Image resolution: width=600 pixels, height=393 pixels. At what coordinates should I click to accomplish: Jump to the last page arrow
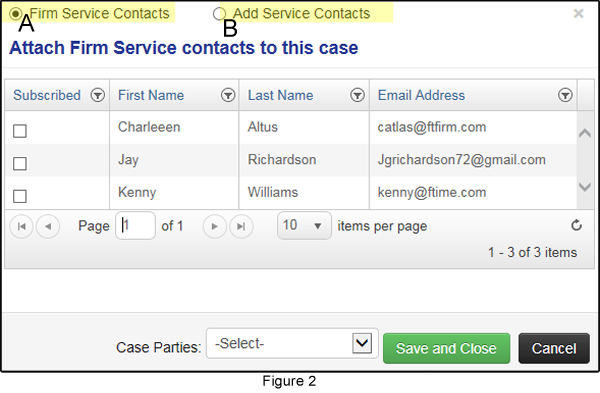[241, 226]
